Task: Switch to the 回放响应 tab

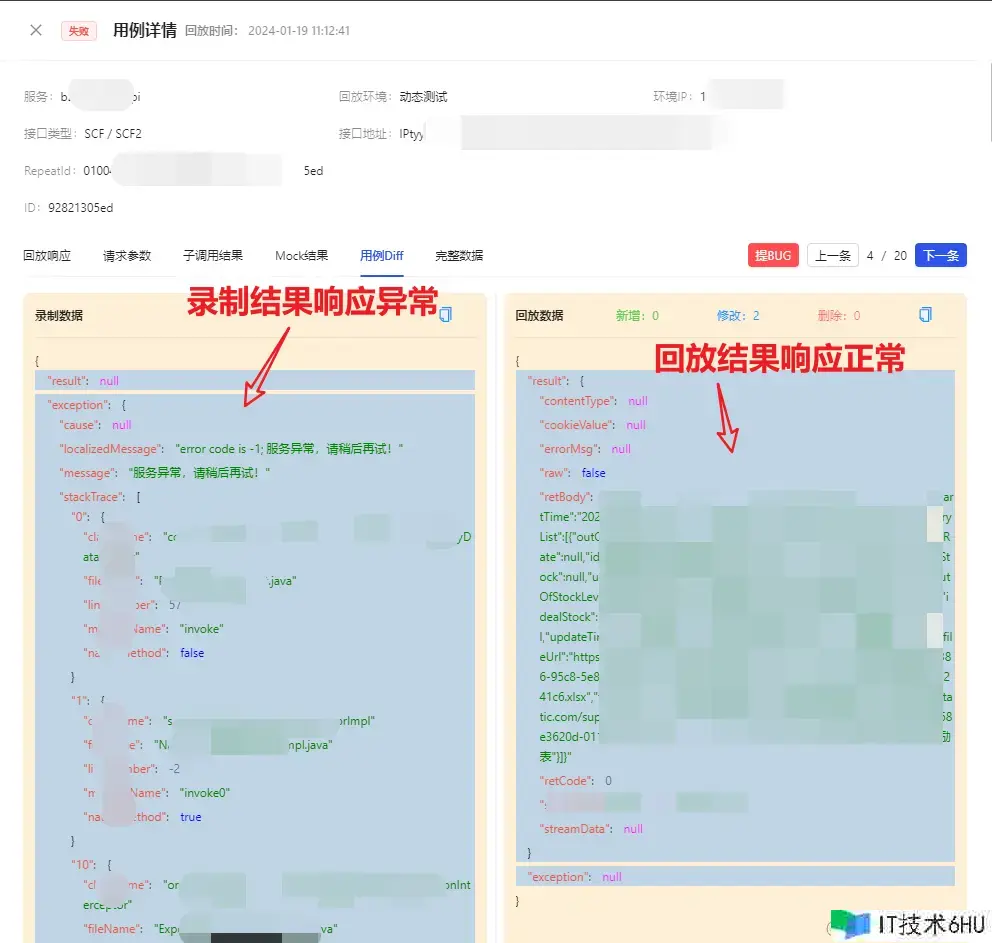Action: (x=47, y=256)
